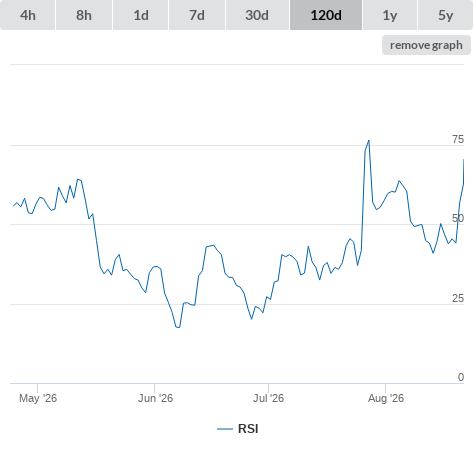Screen dimensions: 474x455
Task: Click the remove graph button
Action: point(426,45)
